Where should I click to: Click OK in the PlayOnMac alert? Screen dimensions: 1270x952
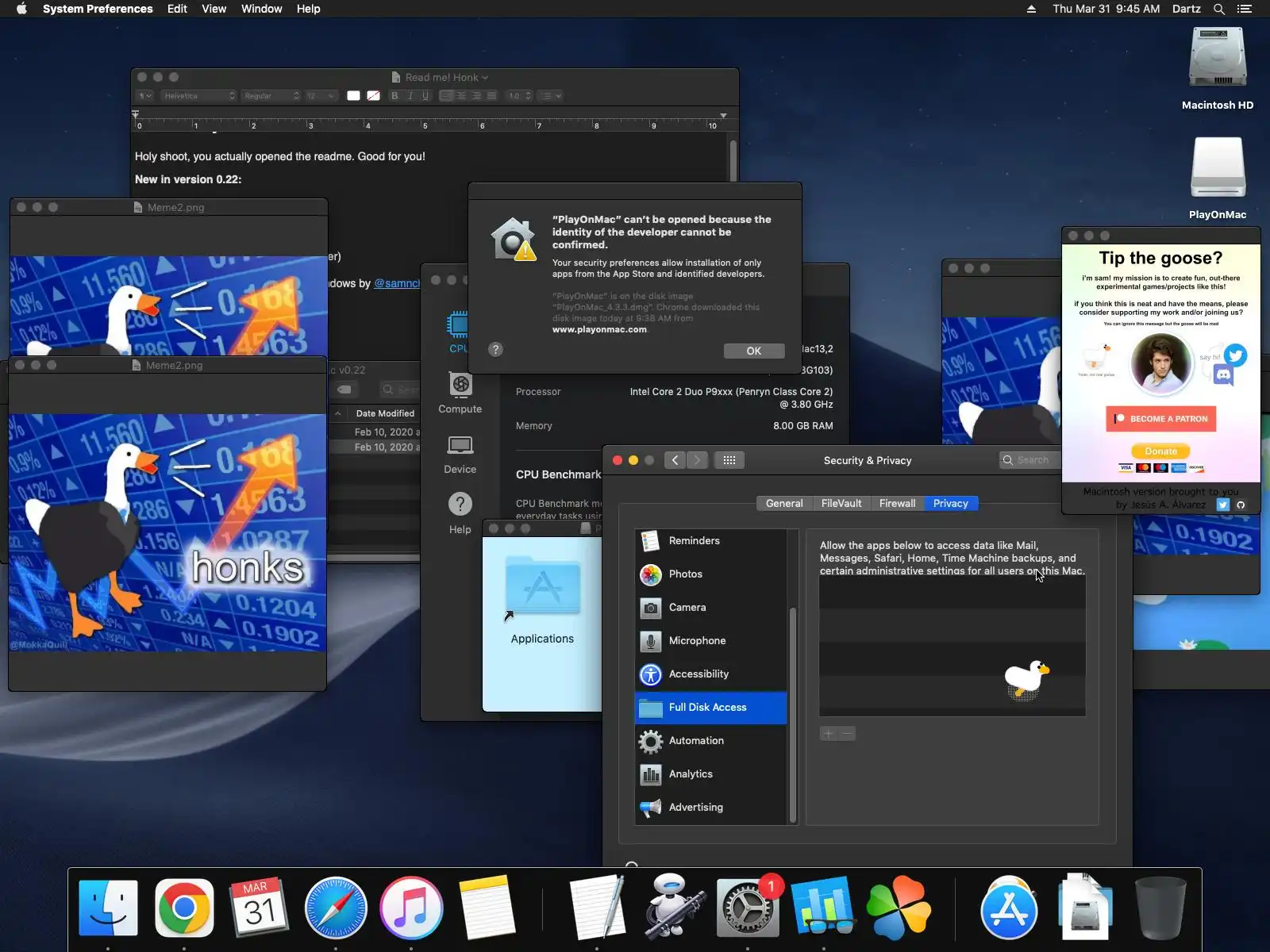point(754,351)
